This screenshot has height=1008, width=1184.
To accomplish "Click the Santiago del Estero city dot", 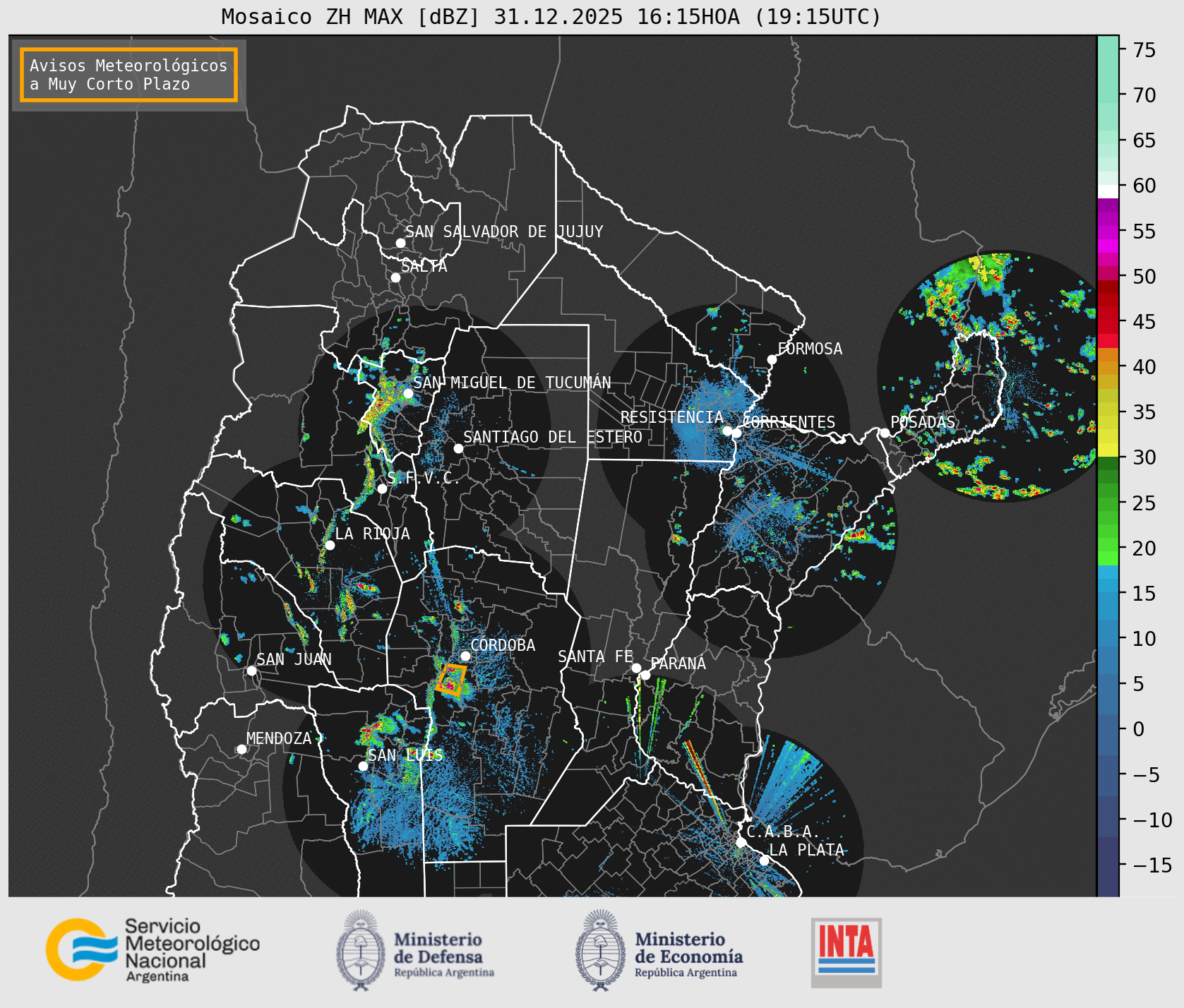I will point(458,448).
